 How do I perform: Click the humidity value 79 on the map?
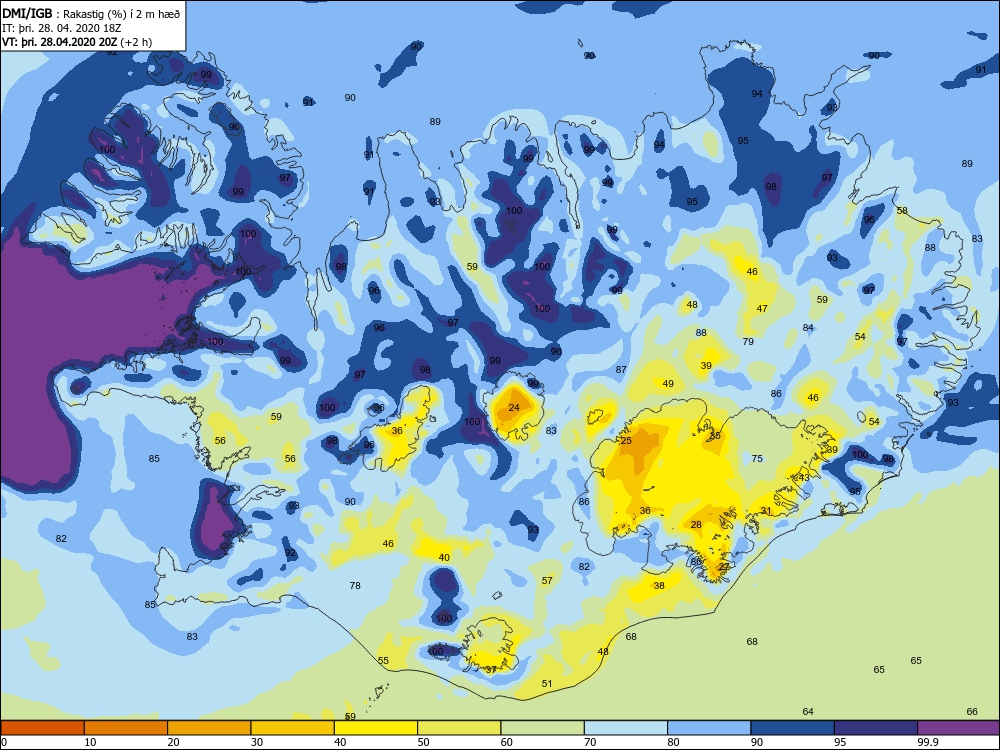[x=748, y=342]
